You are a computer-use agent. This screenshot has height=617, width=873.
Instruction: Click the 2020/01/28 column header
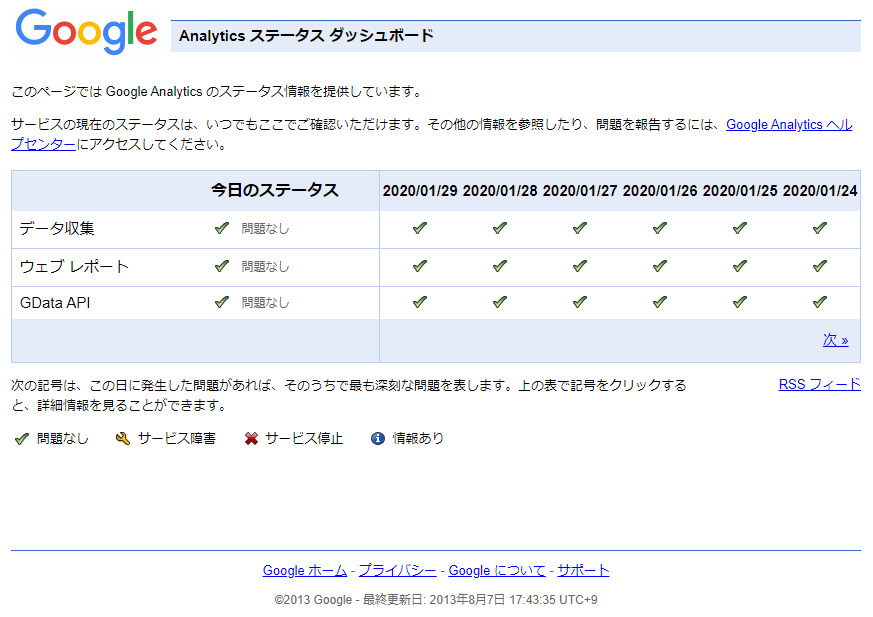point(500,191)
